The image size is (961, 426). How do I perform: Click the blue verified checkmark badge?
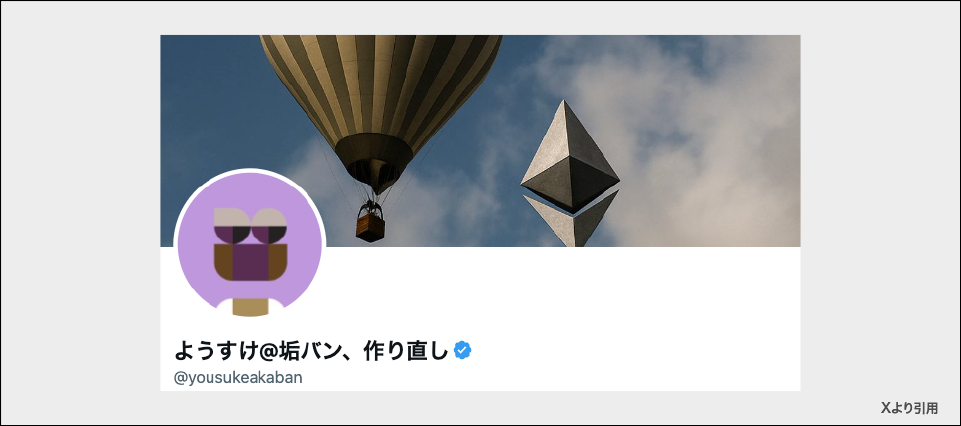coord(463,350)
